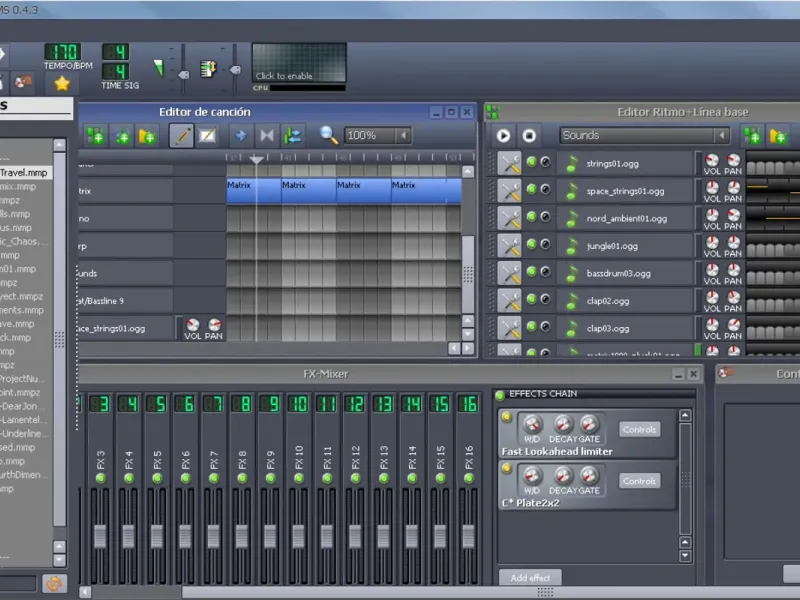Click the magnifier zoom icon in Song Editor
Screen dimensions: 800x600
tap(328, 135)
